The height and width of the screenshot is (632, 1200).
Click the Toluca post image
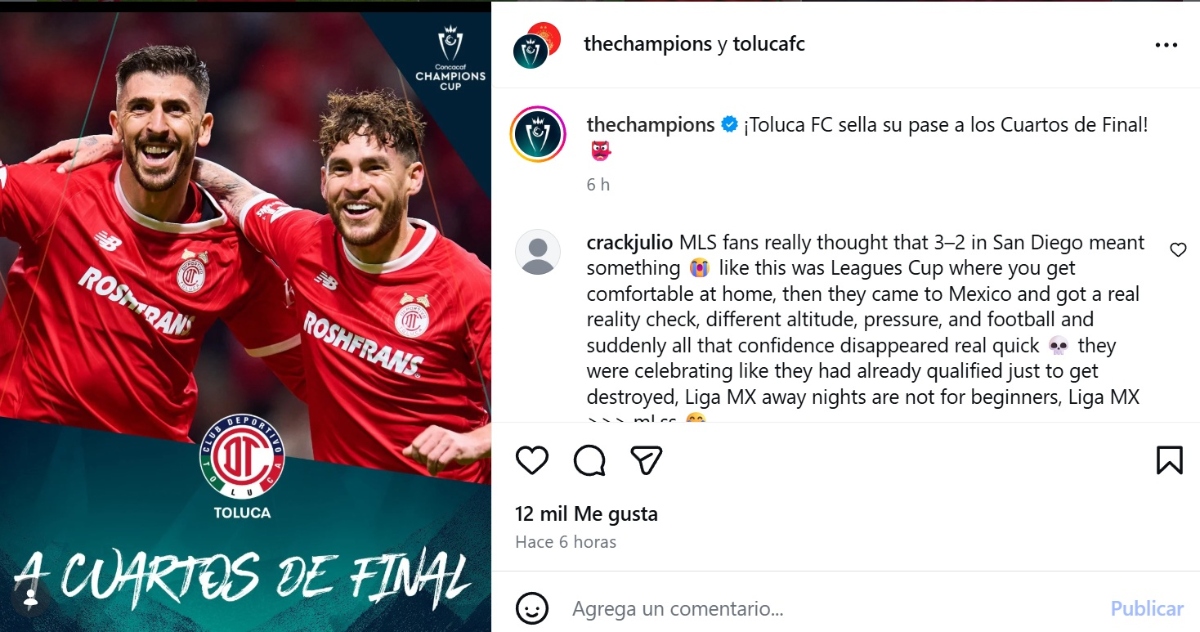(245, 316)
